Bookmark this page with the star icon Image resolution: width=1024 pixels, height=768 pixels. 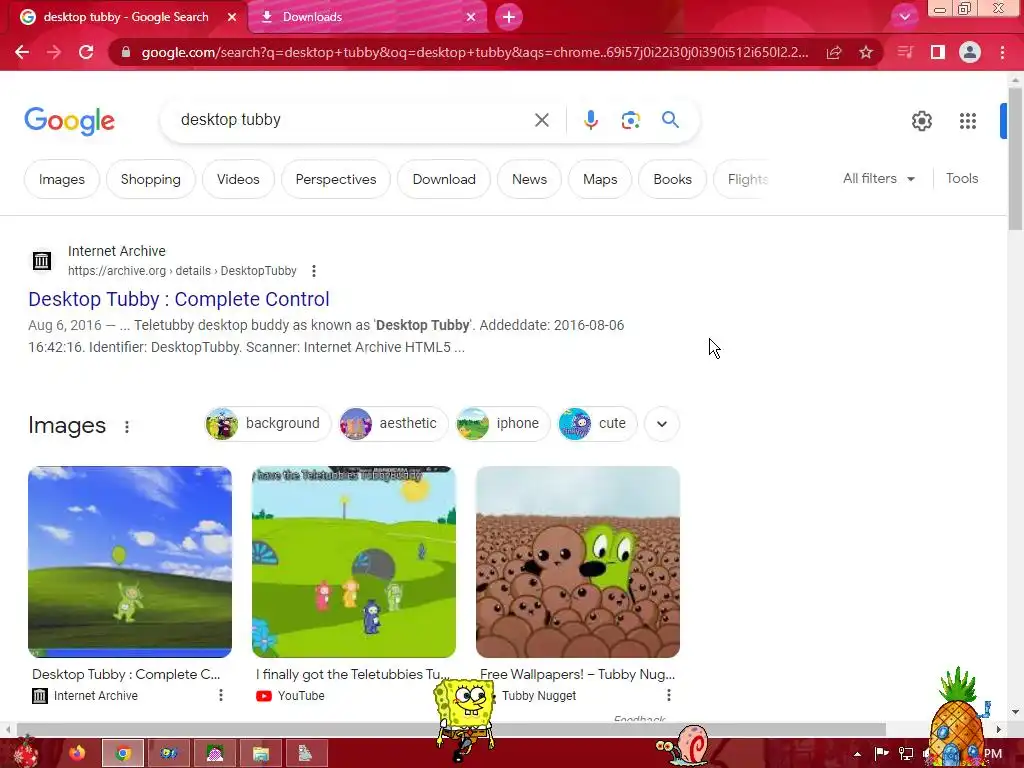[x=866, y=52]
